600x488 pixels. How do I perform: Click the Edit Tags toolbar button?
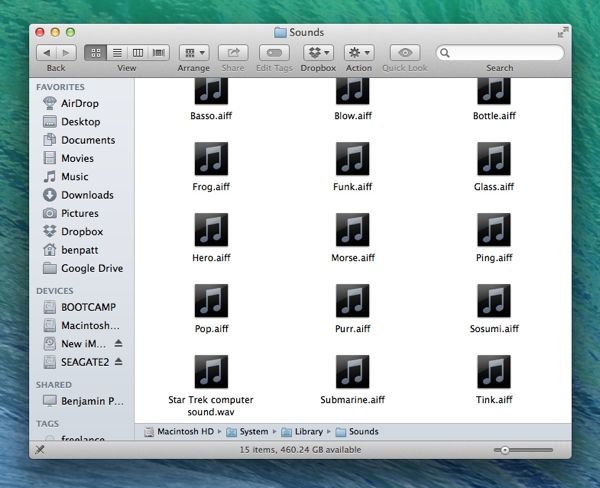(x=274, y=53)
